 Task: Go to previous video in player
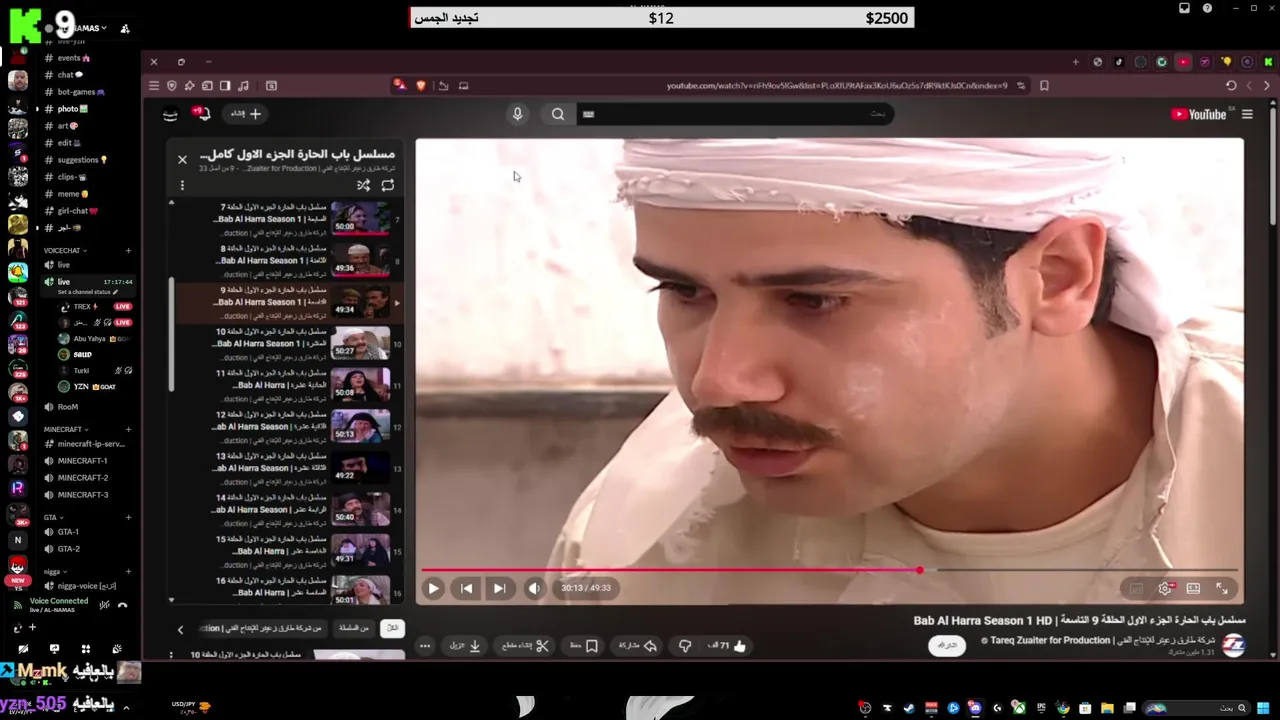coord(466,588)
